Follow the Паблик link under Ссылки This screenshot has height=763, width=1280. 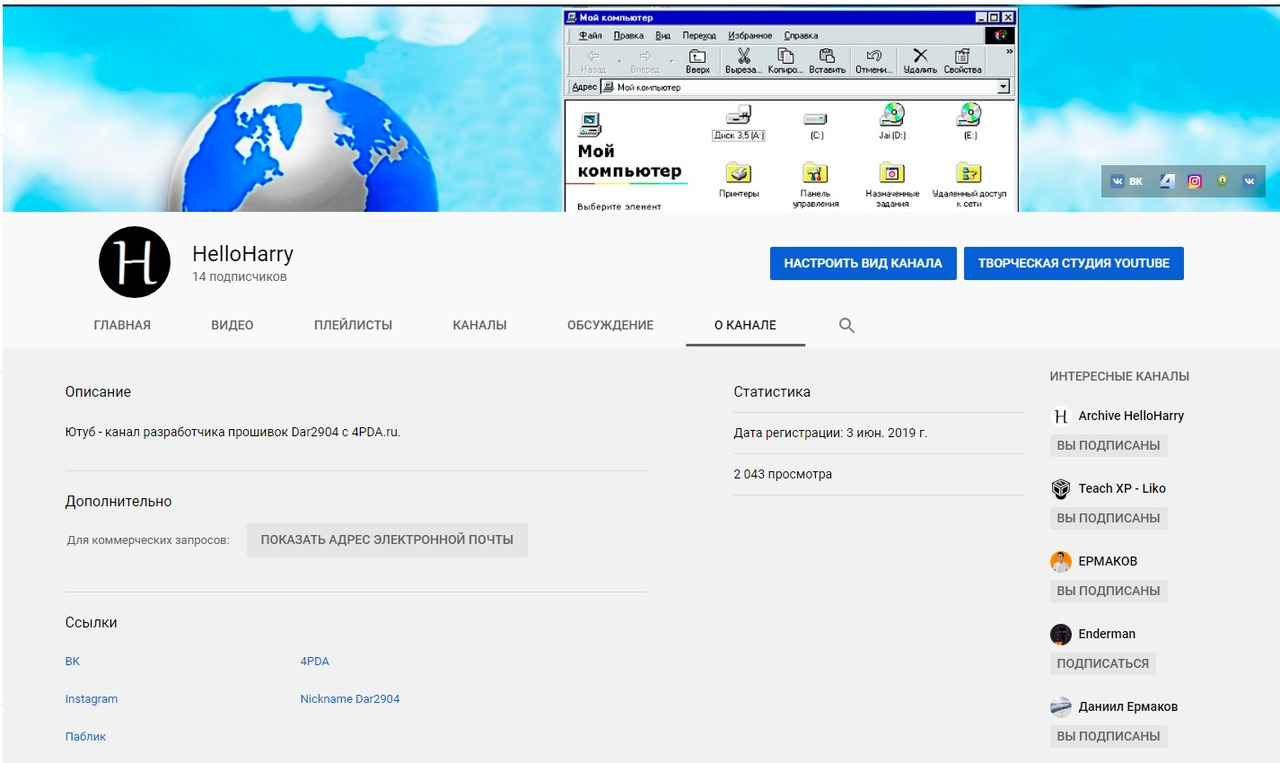coord(86,737)
